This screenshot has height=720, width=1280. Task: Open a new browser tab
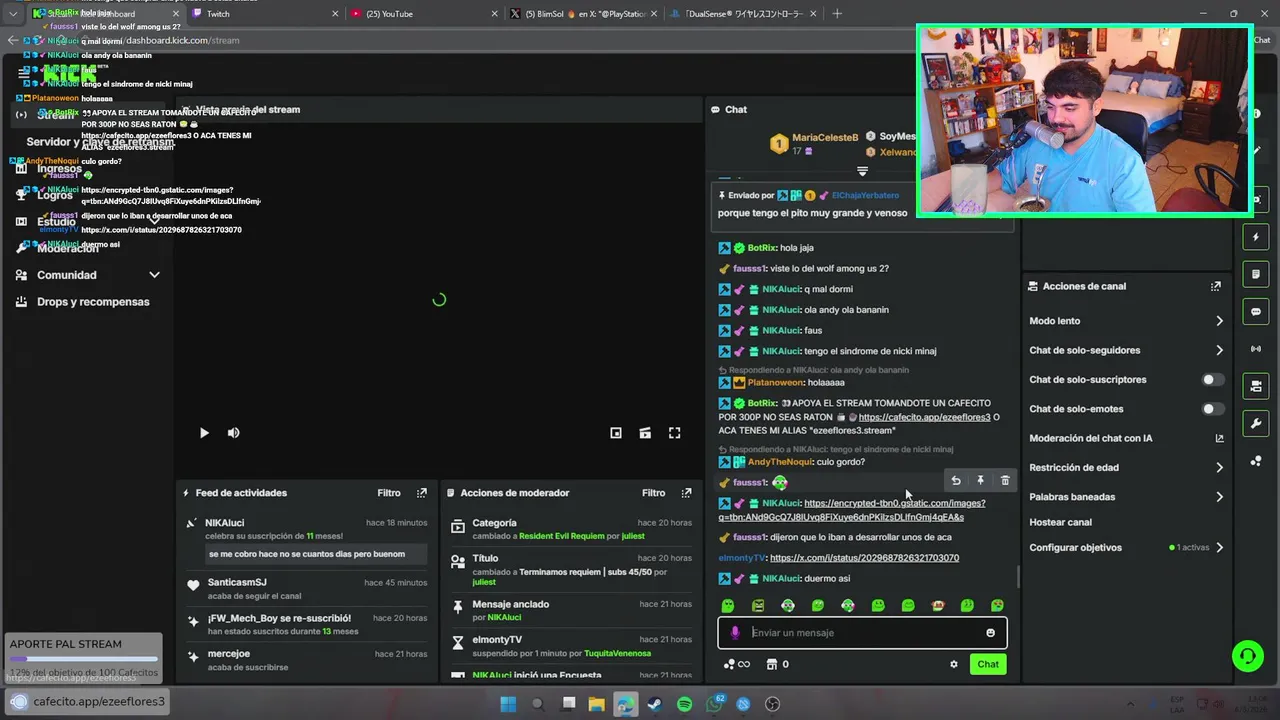(x=837, y=14)
